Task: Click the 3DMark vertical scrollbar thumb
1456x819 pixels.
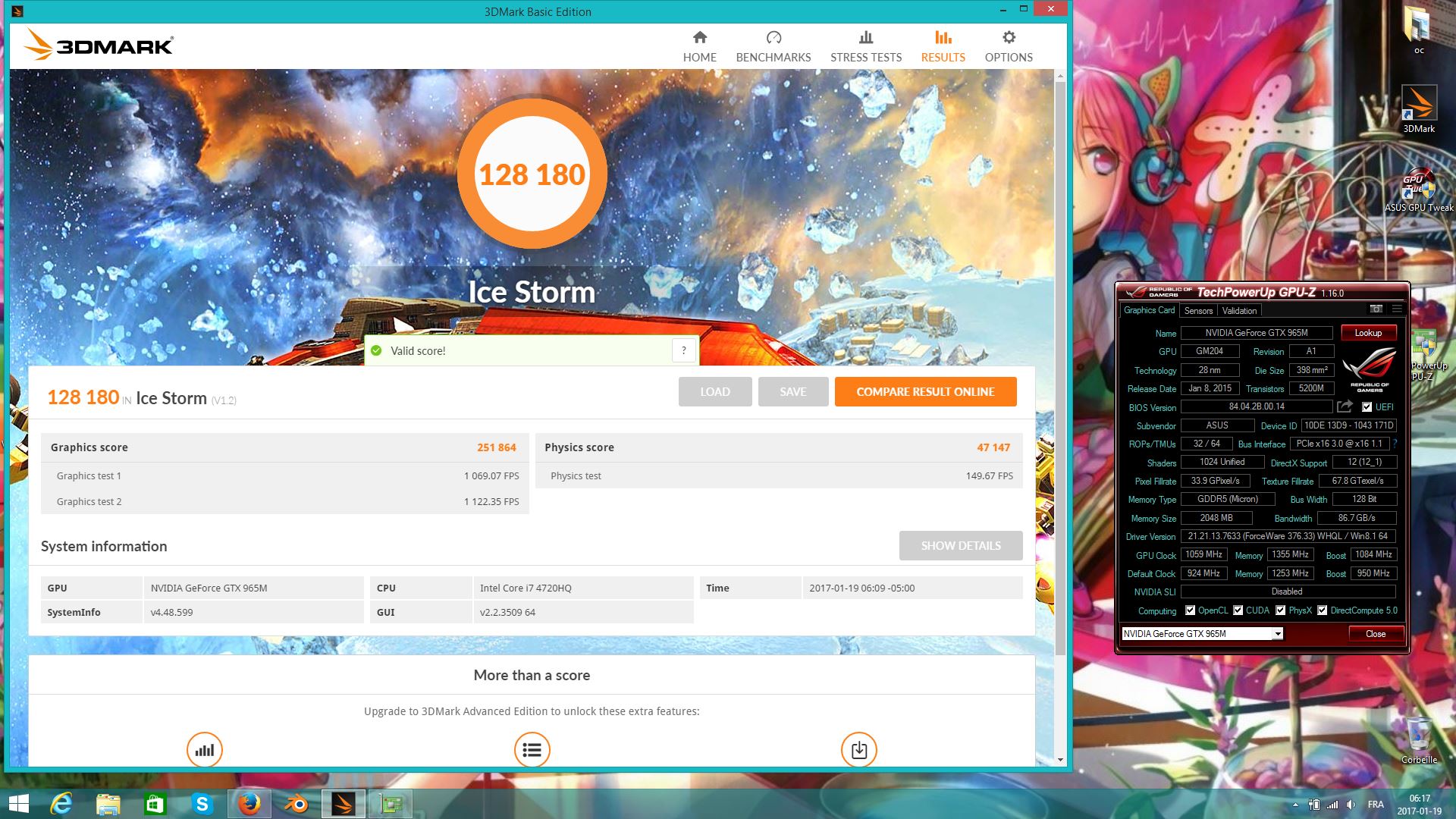Action: [1060, 368]
